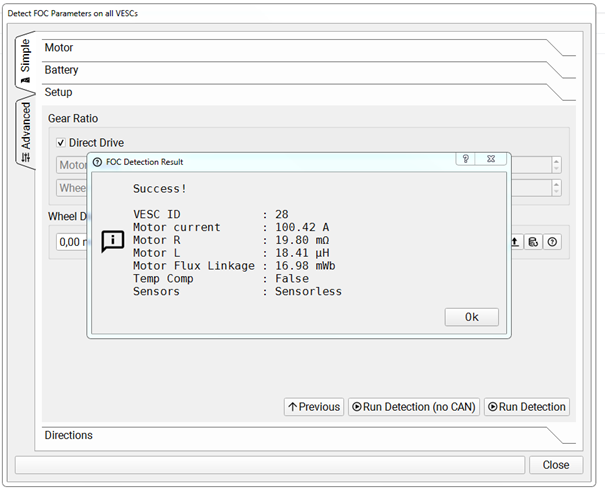Image resolution: width=605 pixels, height=491 pixels.
Task: Click Run Detection (no CAN) button
Action: coord(414,407)
